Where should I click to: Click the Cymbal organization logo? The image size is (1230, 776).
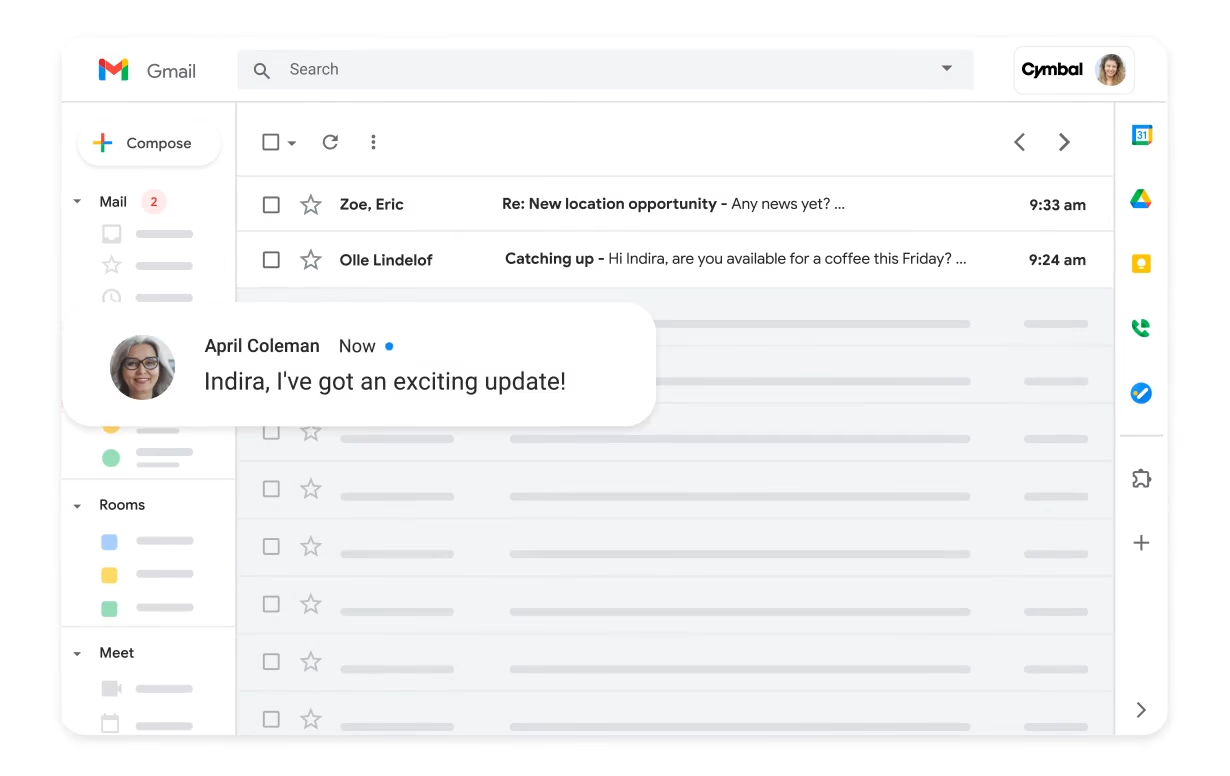coord(1052,70)
